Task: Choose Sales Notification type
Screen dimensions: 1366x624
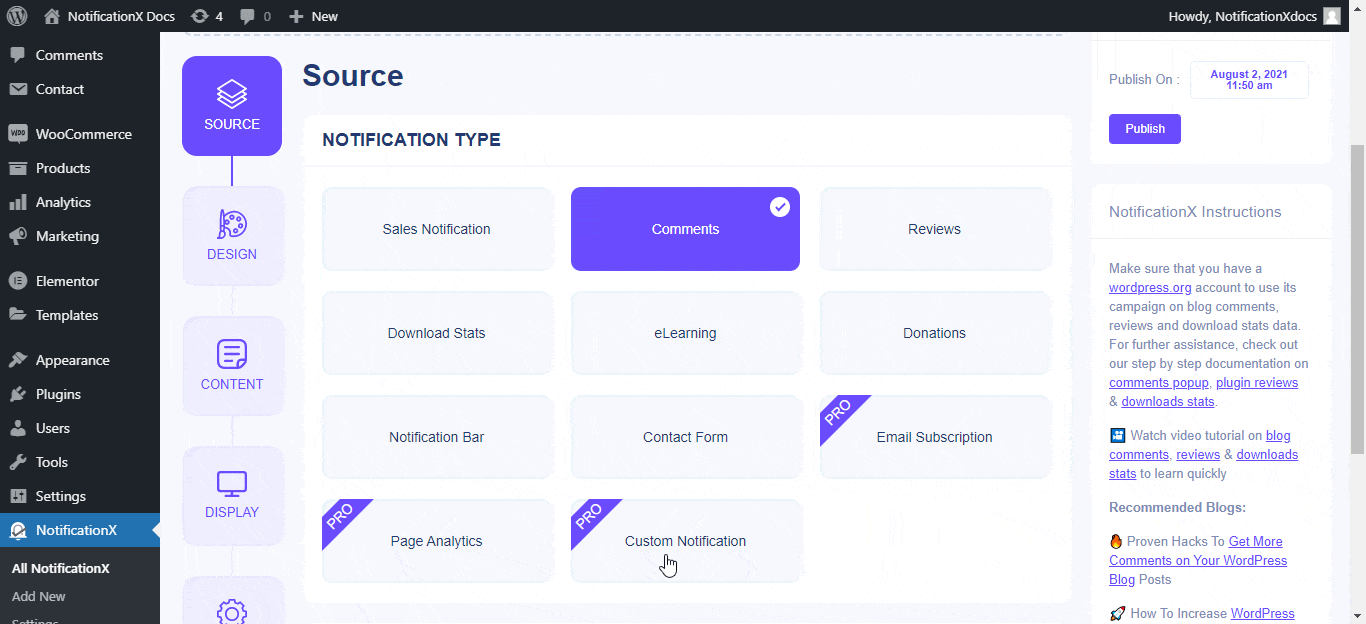Action: 437,229
